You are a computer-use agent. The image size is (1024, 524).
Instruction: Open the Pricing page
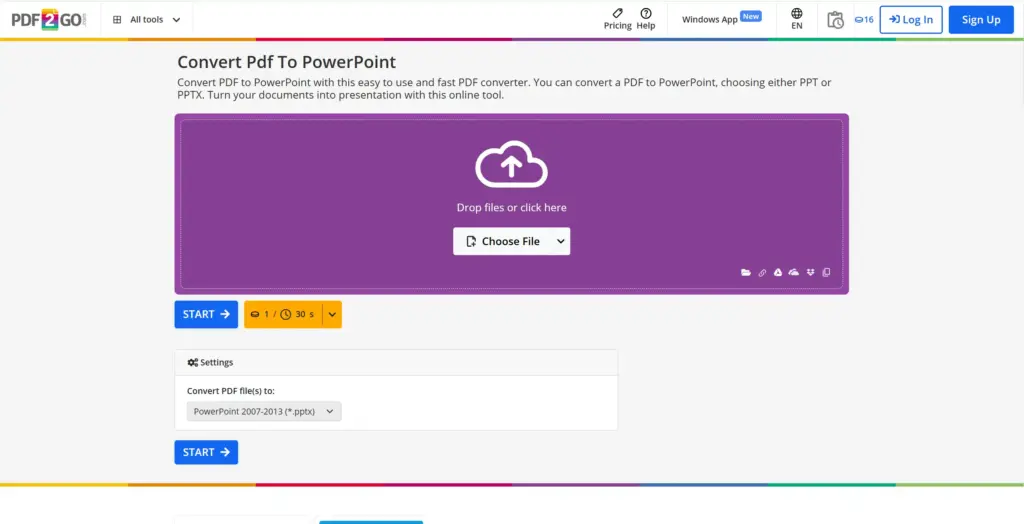point(617,19)
